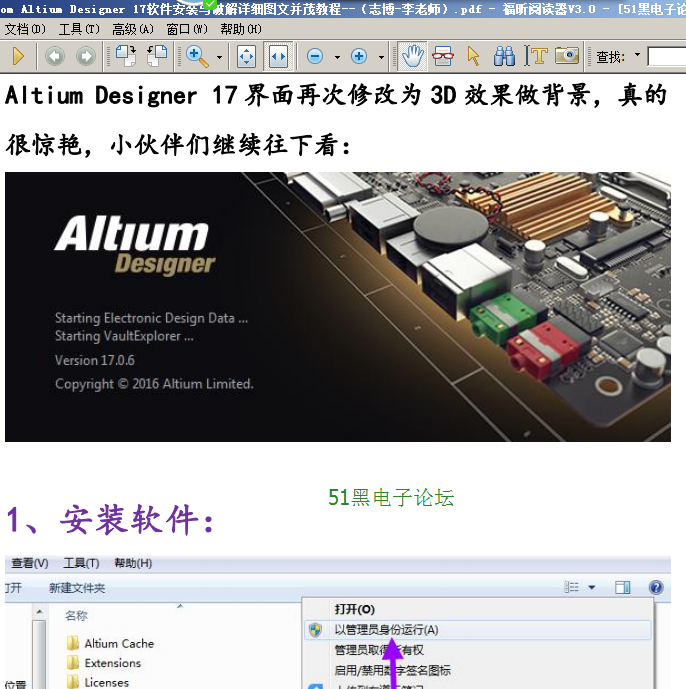
Task: Zoom out with the minus button
Action: point(315,56)
